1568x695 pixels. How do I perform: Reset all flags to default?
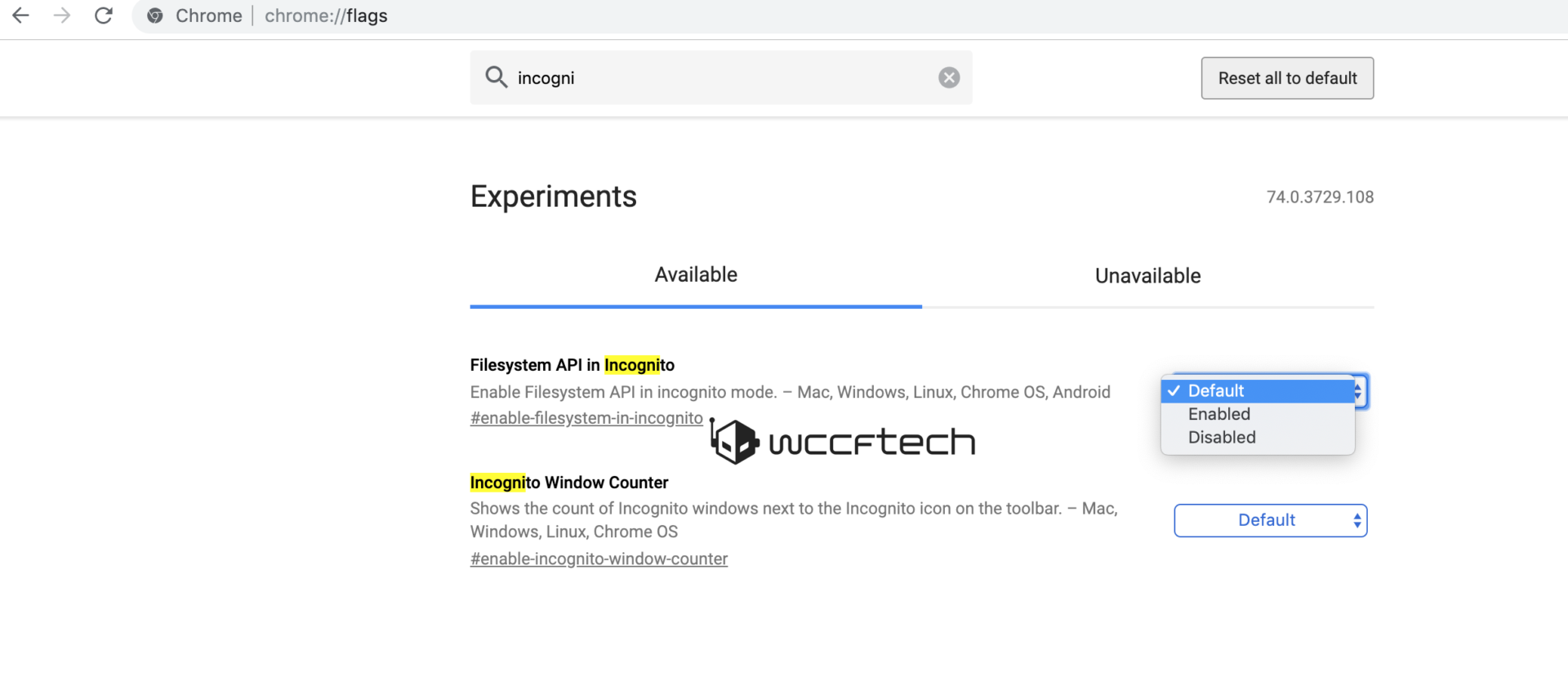tap(1287, 78)
